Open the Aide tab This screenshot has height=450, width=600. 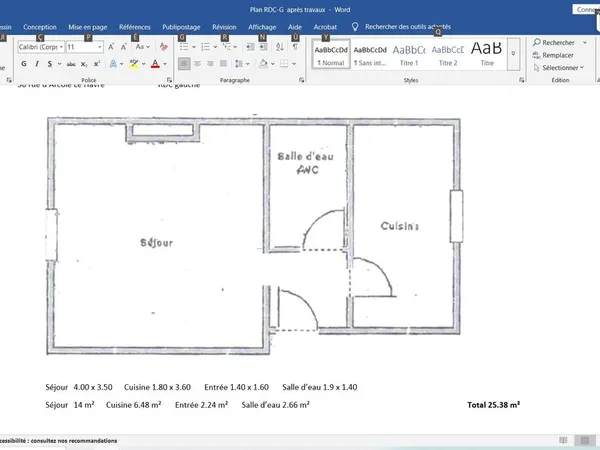coord(295,27)
